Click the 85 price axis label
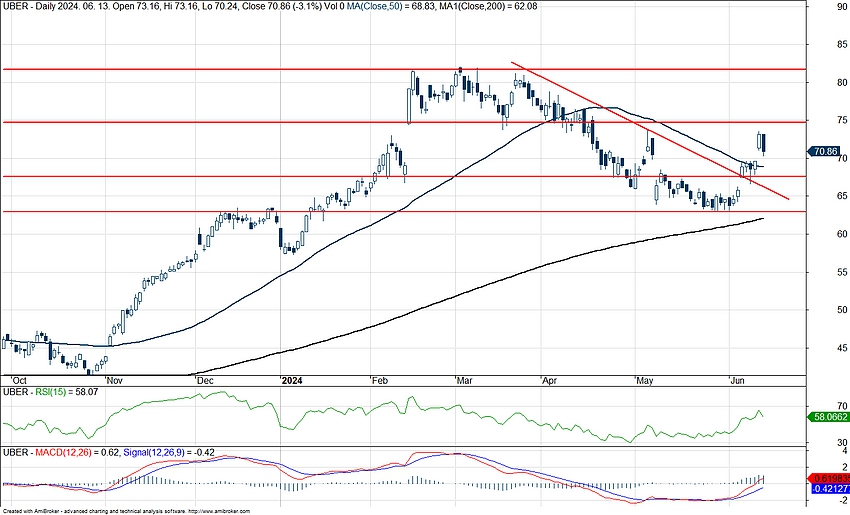The height and width of the screenshot is (515, 850). (842, 44)
